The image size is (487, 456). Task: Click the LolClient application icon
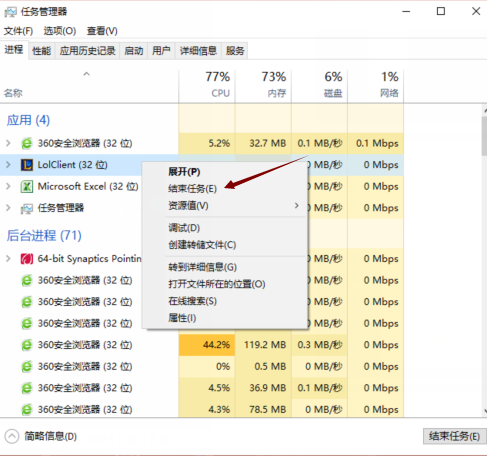[x=27, y=165]
